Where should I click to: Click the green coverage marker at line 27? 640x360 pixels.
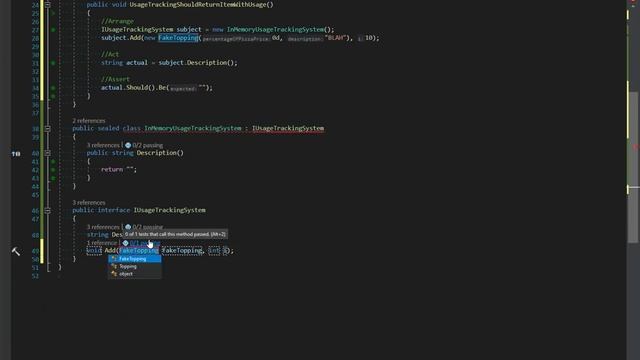tap(53, 30)
